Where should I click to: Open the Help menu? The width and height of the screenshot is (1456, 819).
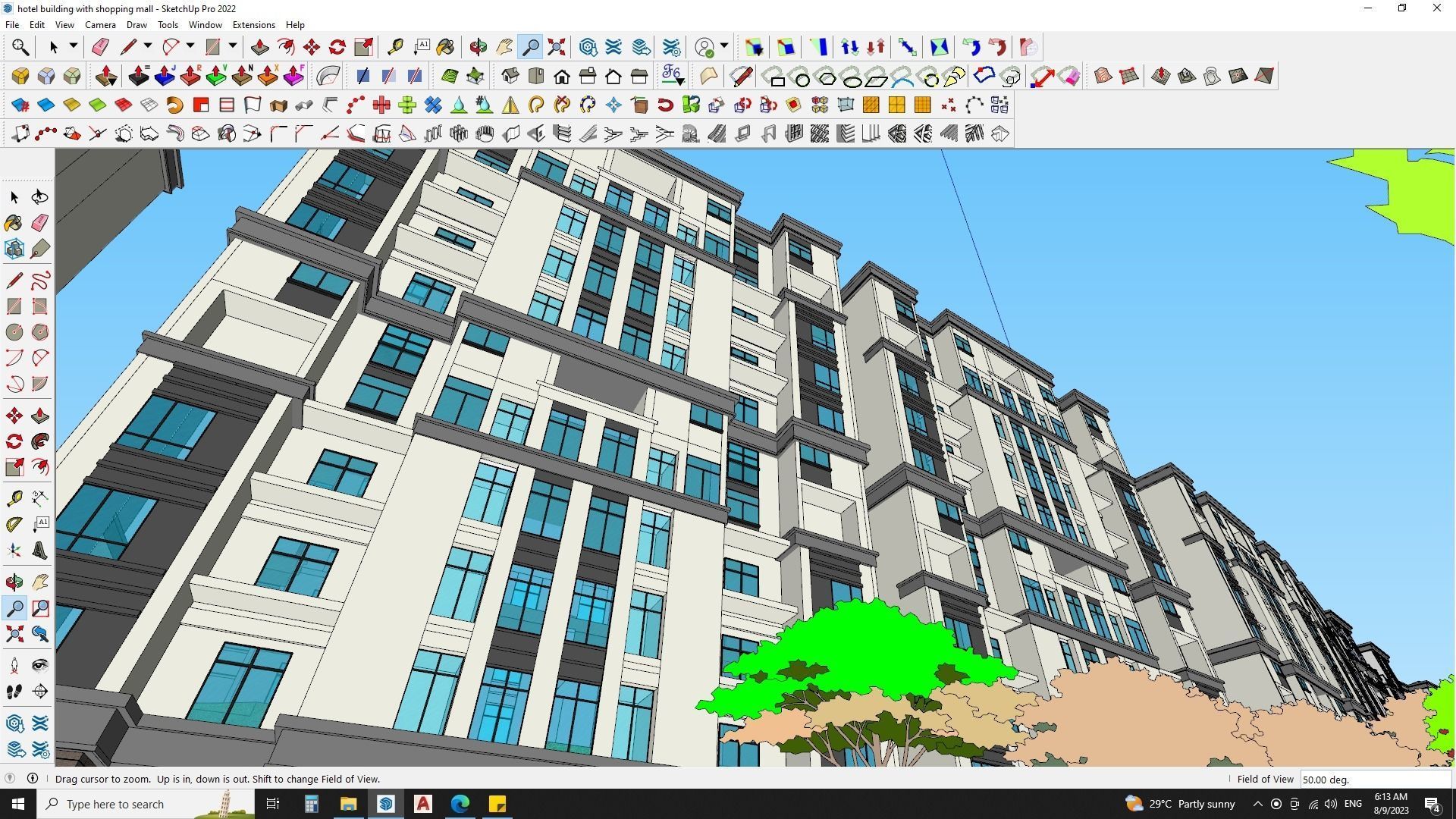tap(295, 25)
